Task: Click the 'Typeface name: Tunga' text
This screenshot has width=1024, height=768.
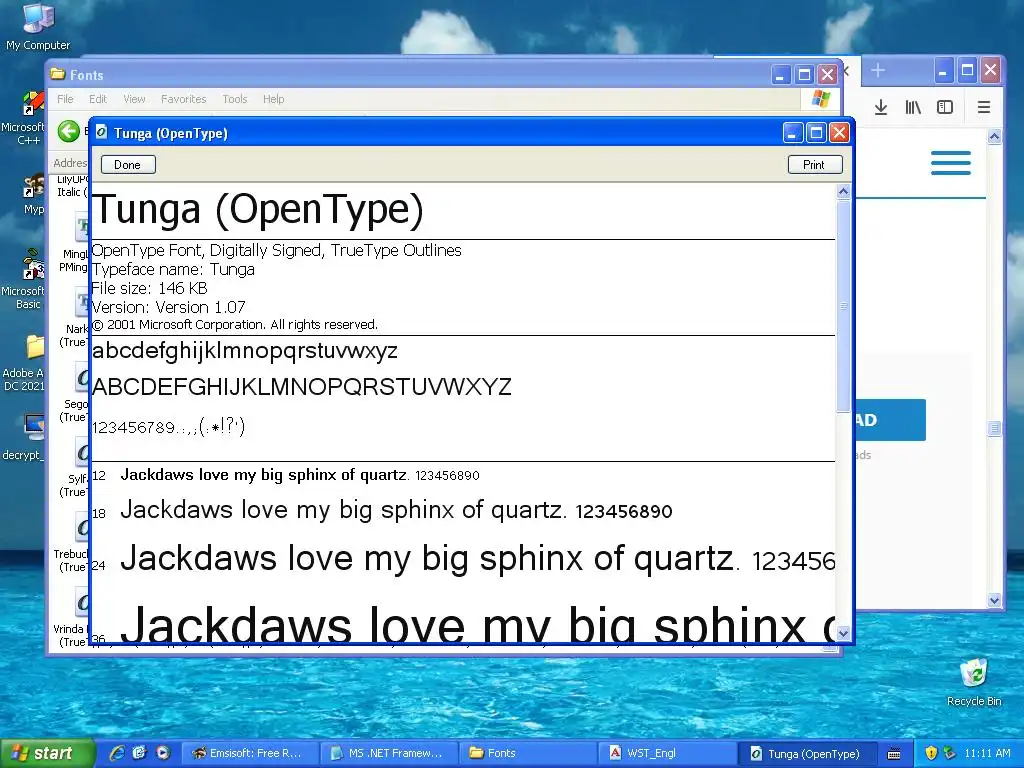Action: [x=173, y=269]
